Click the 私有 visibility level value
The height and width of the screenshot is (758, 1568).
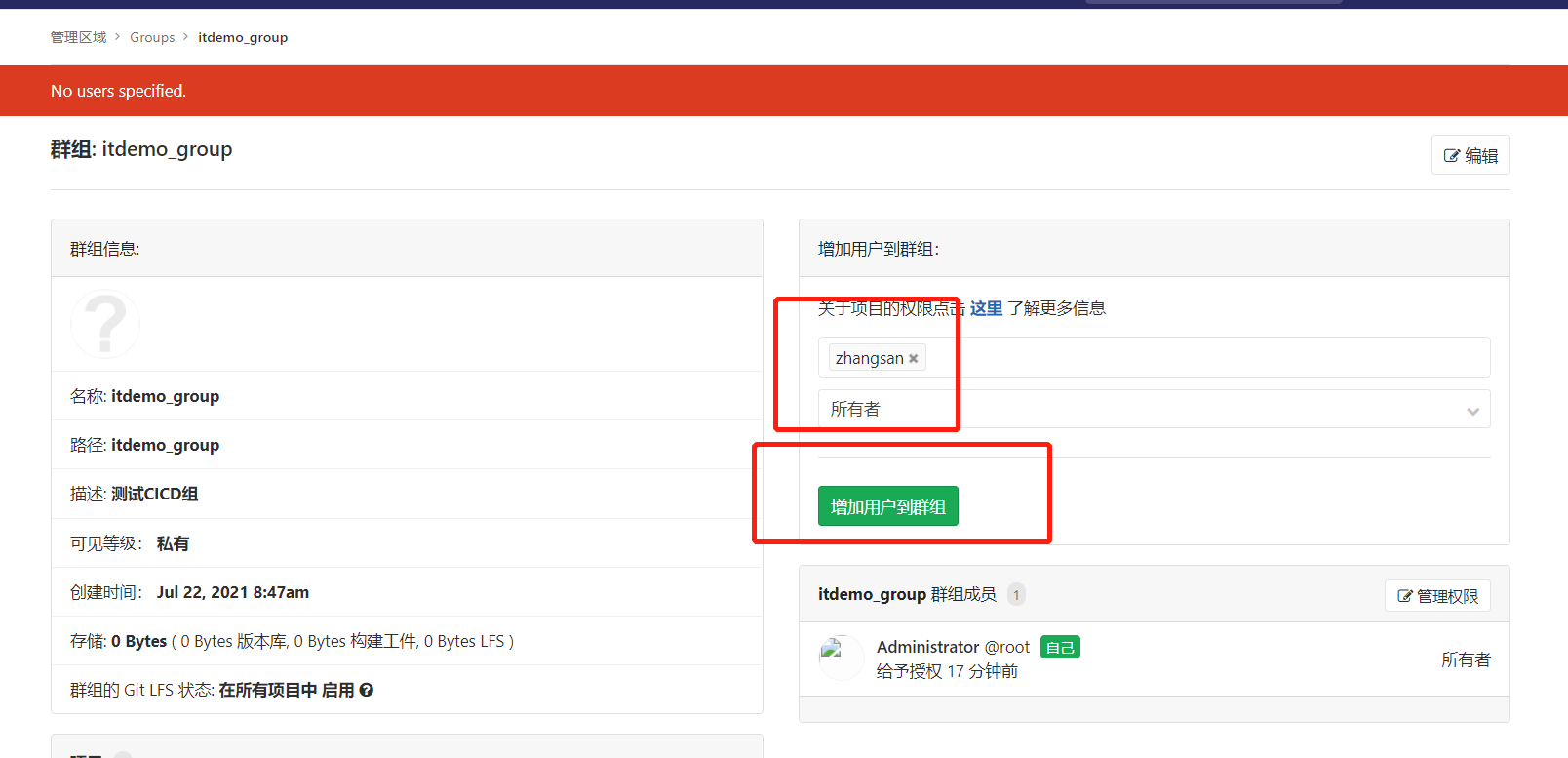point(173,543)
